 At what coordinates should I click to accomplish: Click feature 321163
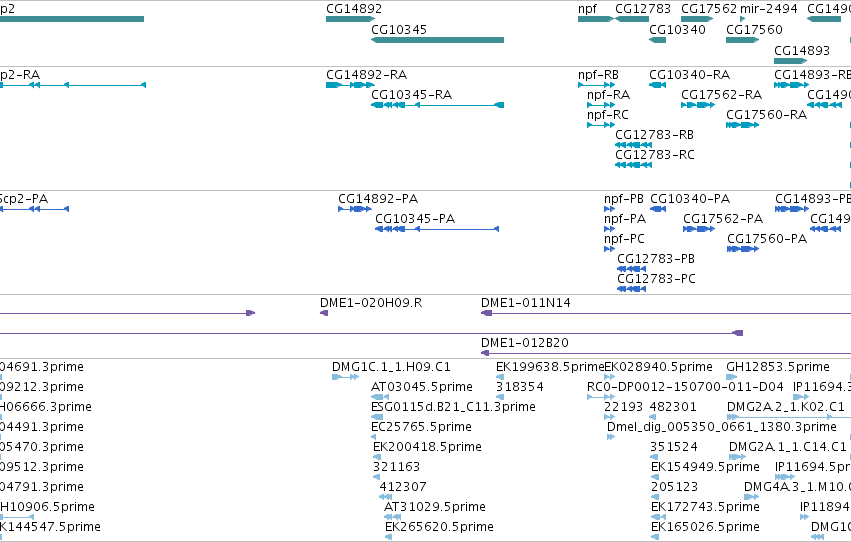377,477
